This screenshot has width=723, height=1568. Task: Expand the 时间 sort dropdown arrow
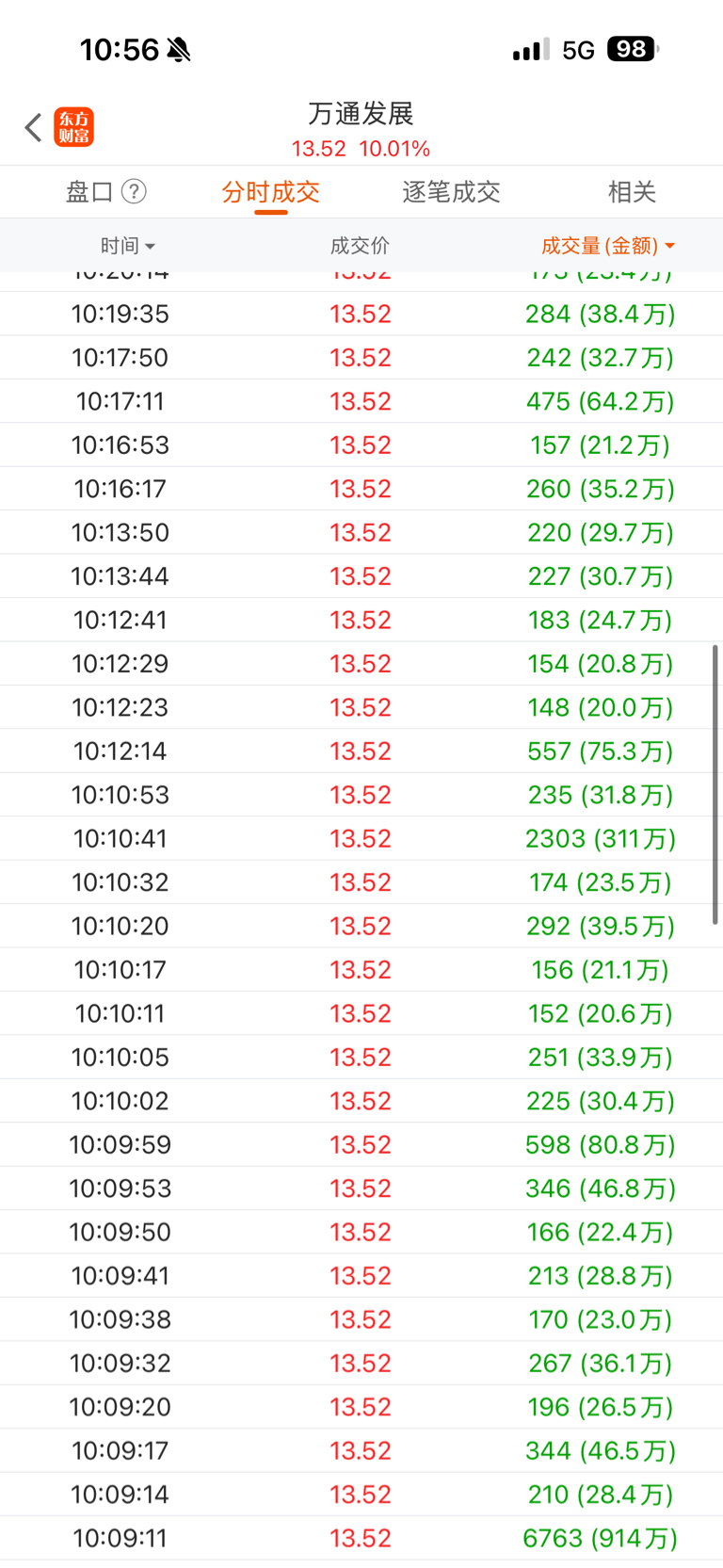pos(151,247)
